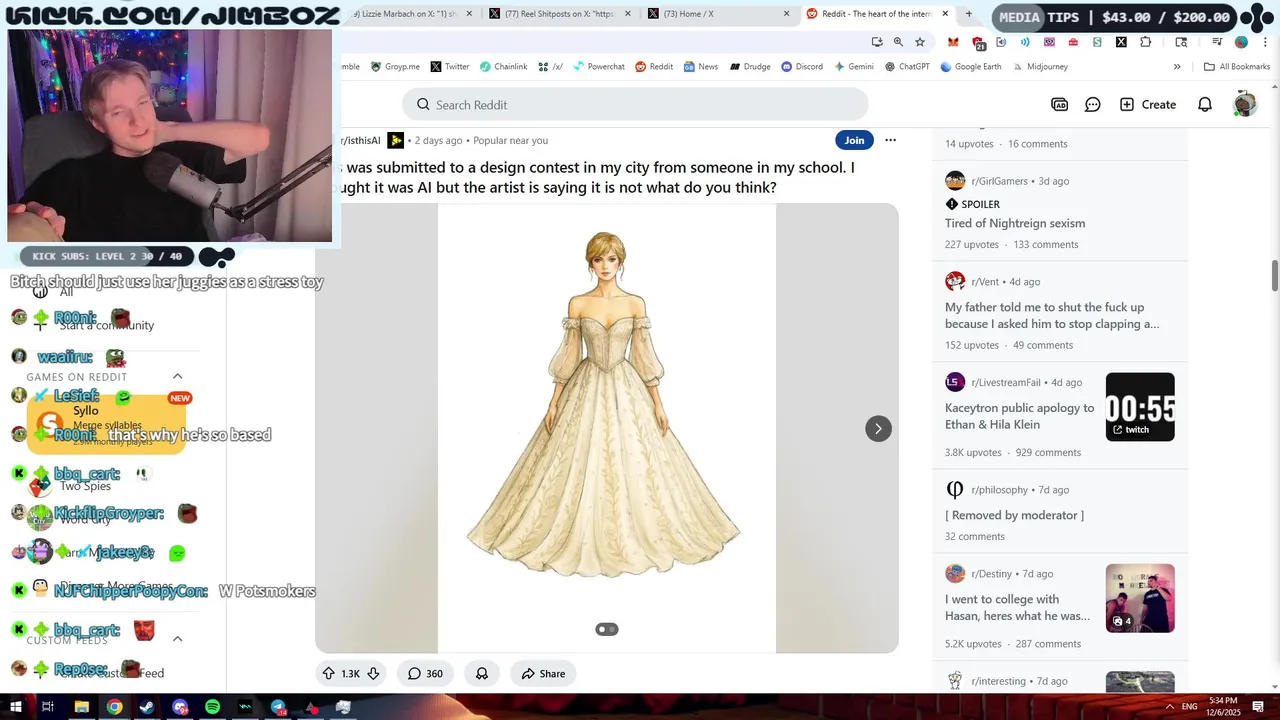Image resolution: width=1280 pixels, height=720 pixels.
Task: Open Chrome three-dot menu
Action: pyautogui.click(x=1265, y=42)
